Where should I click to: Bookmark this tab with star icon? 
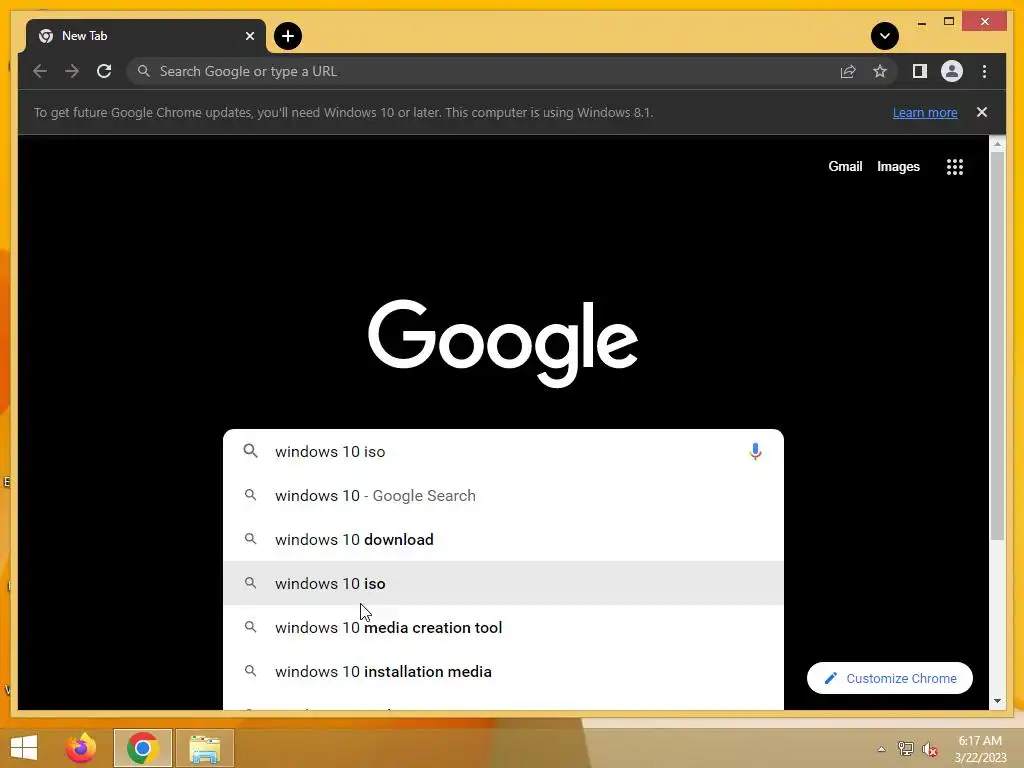click(880, 71)
